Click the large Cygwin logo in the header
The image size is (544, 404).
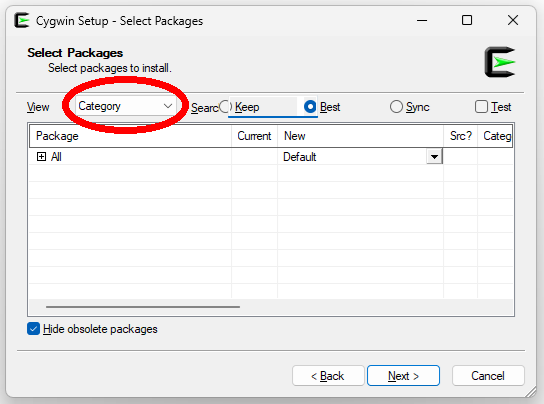pyautogui.click(x=500, y=62)
